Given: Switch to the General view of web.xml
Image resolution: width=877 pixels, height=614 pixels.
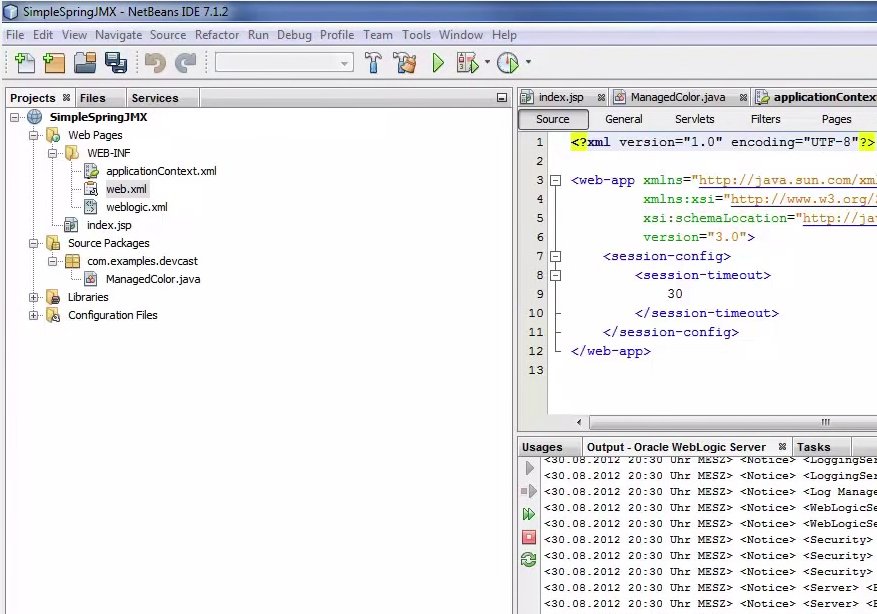Looking at the screenshot, I should tap(624, 119).
